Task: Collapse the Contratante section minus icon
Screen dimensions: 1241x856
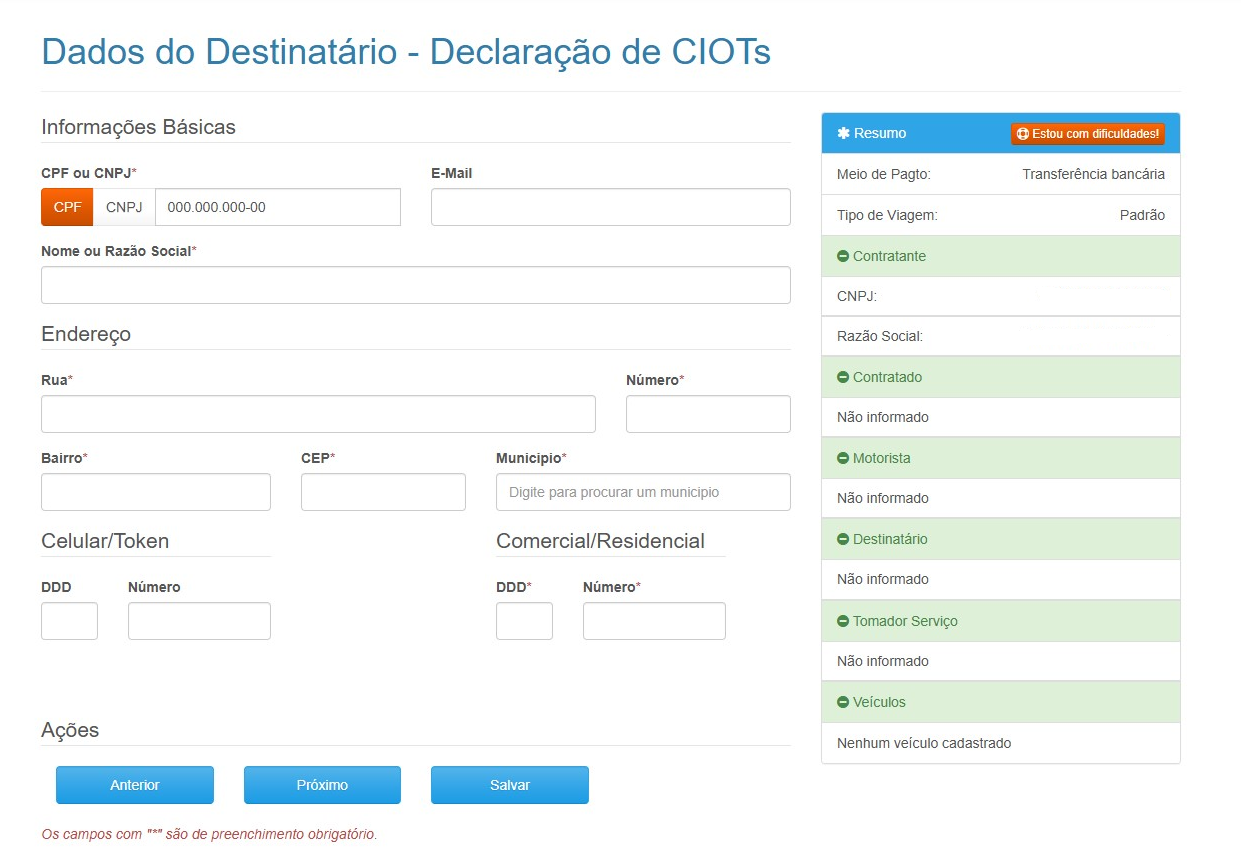Action: pos(843,257)
